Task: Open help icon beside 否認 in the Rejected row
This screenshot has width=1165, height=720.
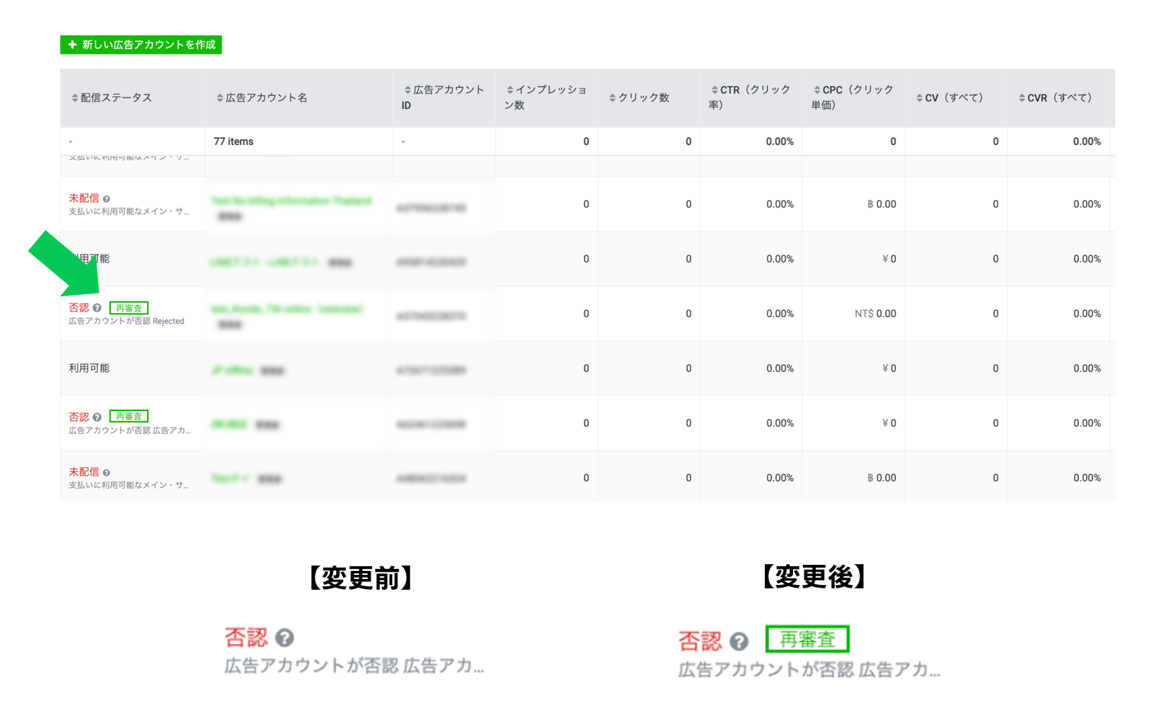Action: tap(97, 308)
